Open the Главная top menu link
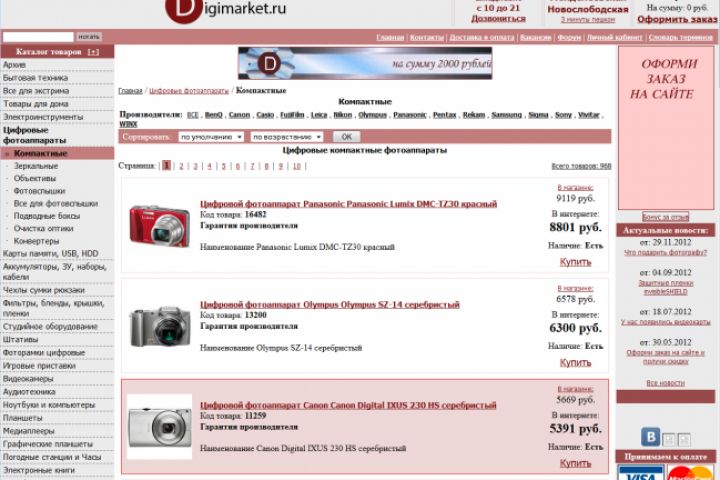Viewport: 720px width, 480px height. pyautogui.click(x=390, y=38)
